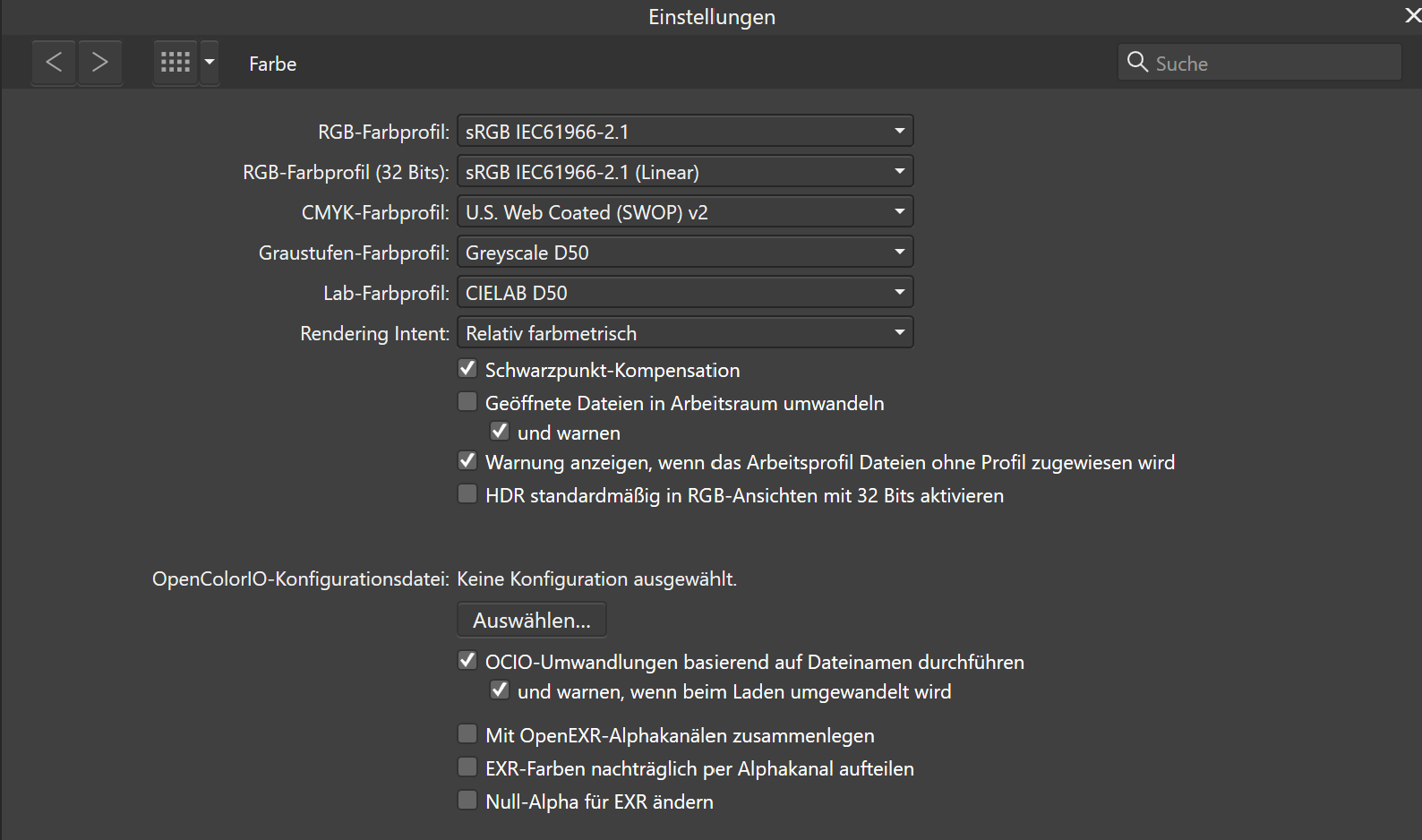This screenshot has height=840, width=1422.
Task: Go back with the left arrow button
Action: point(54,63)
